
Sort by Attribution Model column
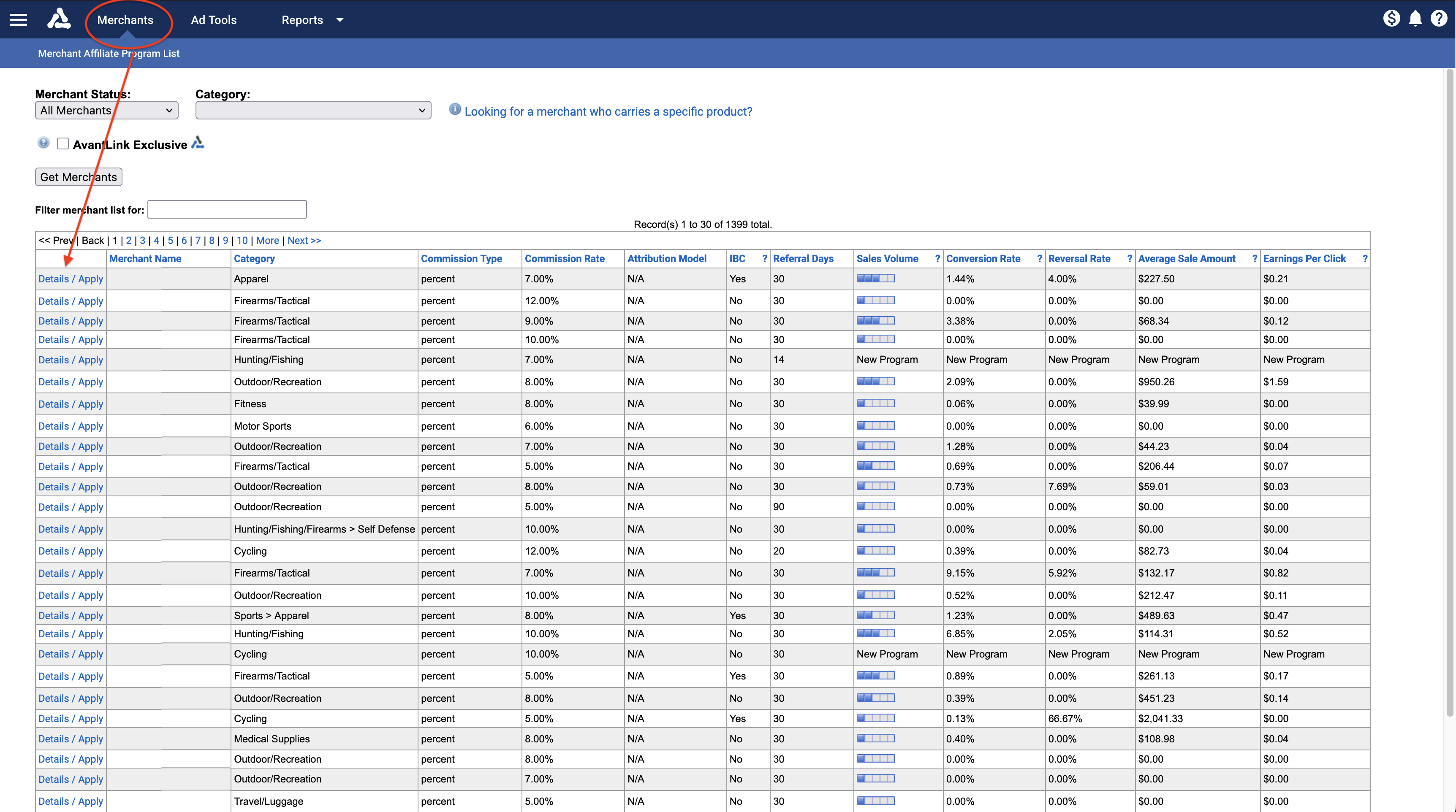667,259
